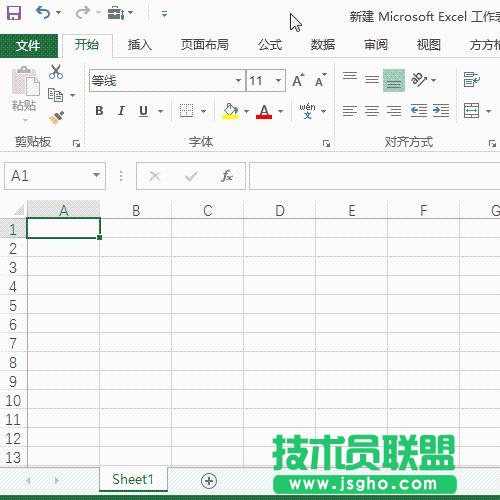Expand the font name 等线 dropdown
This screenshot has width=500, height=500.
[x=238, y=80]
